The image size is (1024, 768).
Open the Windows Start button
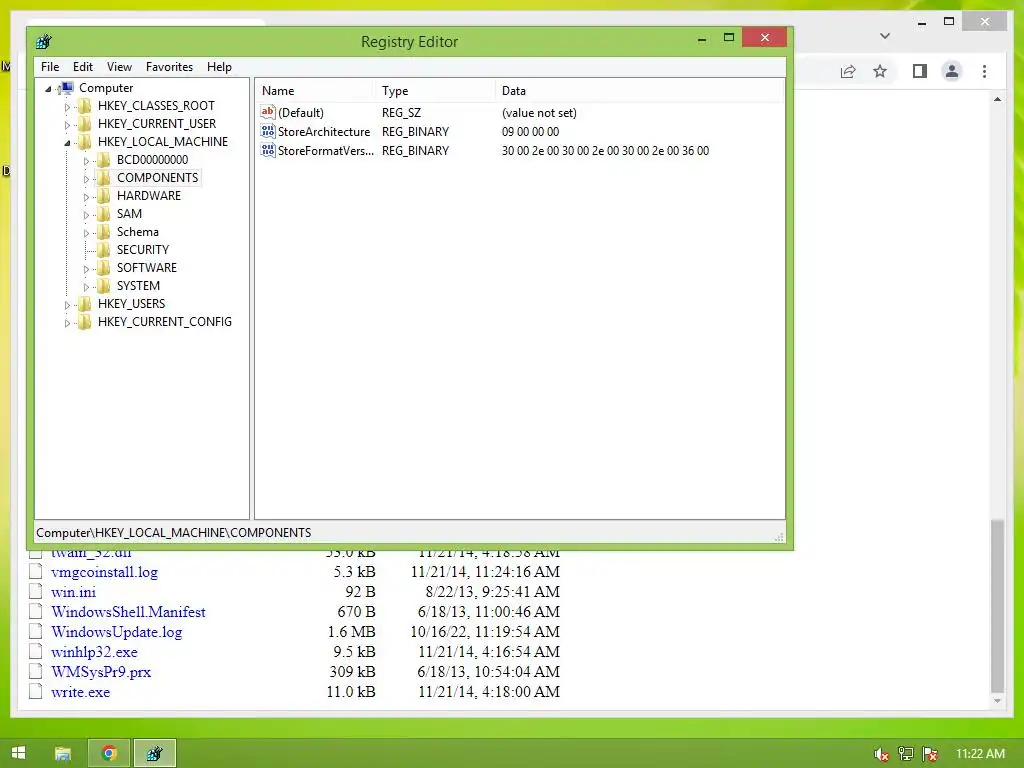[18, 753]
